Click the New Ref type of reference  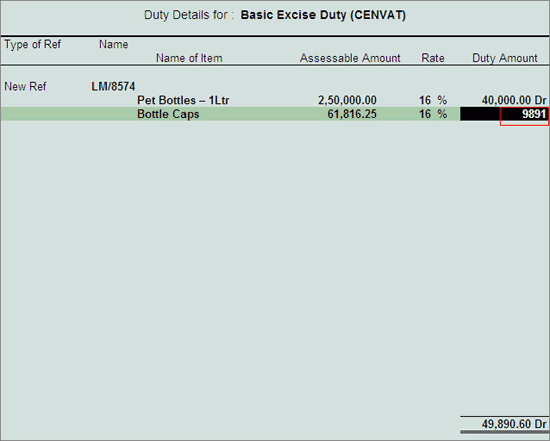click(25, 86)
